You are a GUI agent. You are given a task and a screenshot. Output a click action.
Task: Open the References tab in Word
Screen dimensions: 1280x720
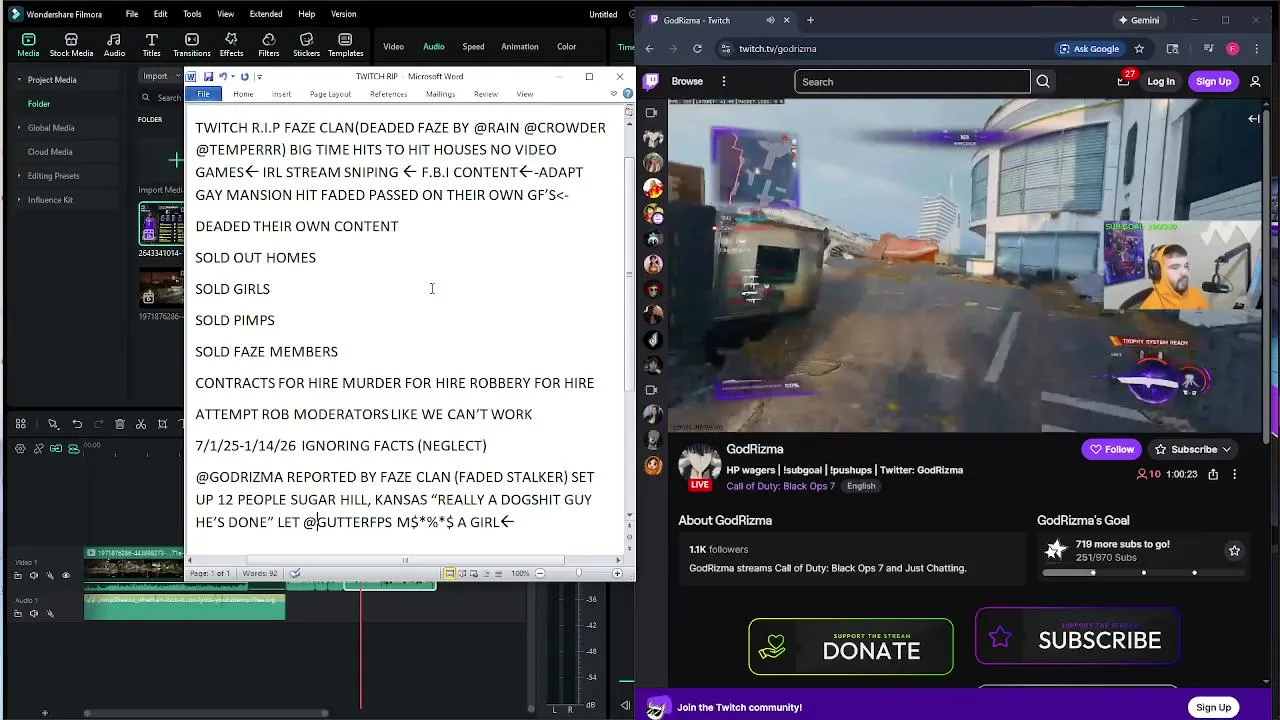click(388, 94)
